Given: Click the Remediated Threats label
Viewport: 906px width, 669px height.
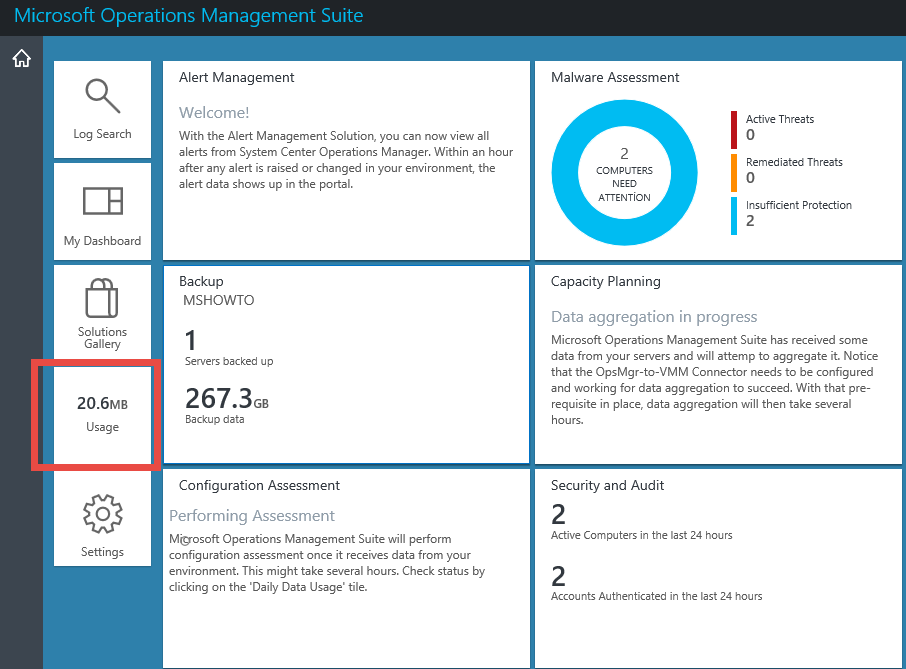Looking at the screenshot, I should pyautogui.click(x=794, y=162).
